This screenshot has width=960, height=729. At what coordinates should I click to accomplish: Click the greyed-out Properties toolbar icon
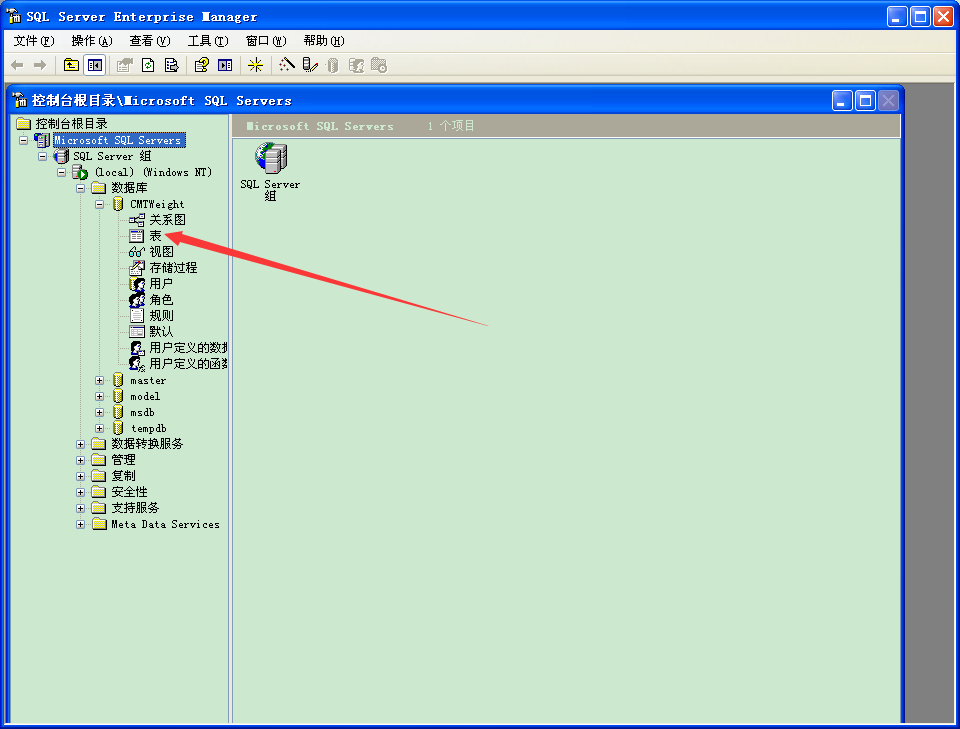[x=125, y=65]
